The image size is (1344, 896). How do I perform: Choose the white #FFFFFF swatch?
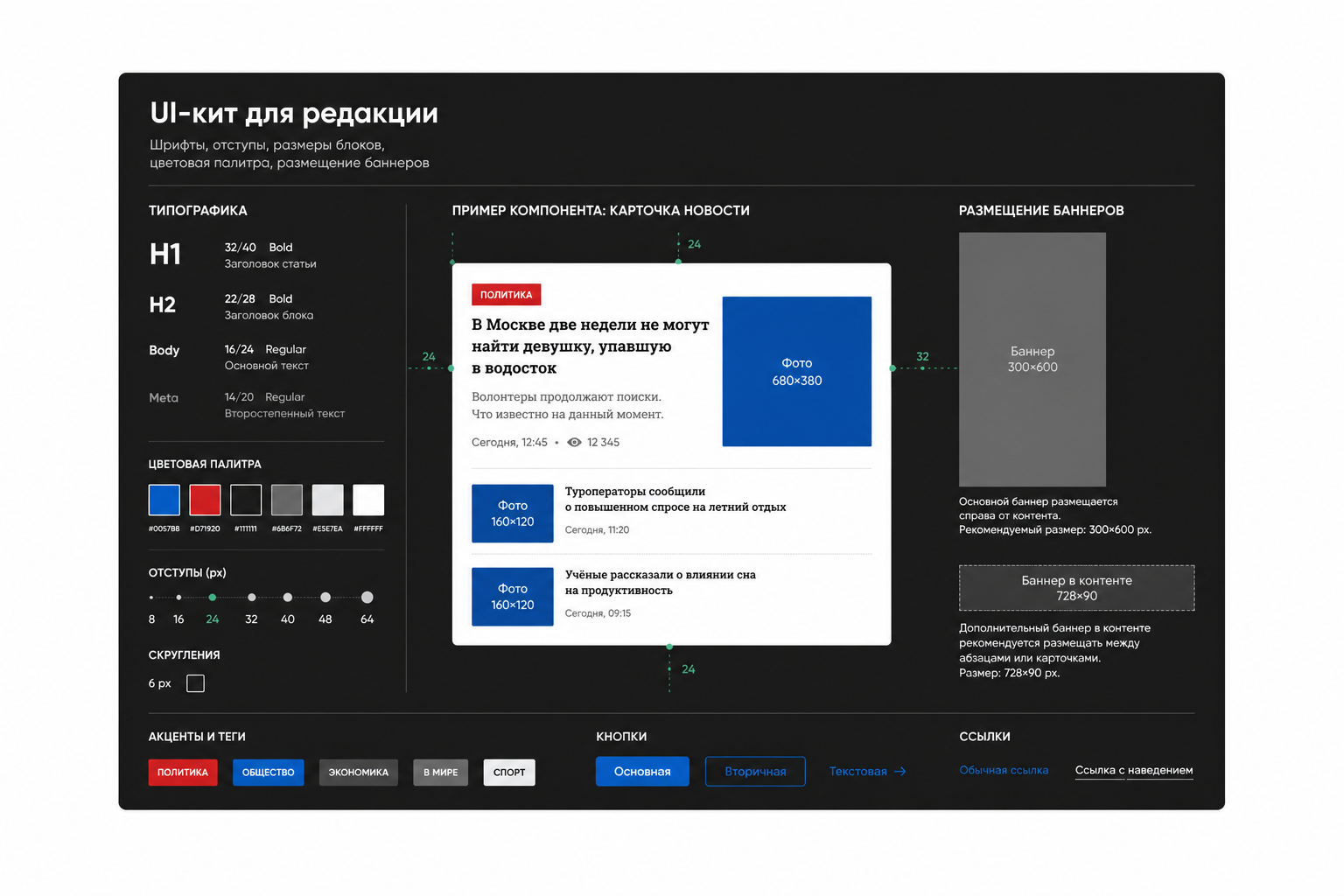[x=368, y=500]
